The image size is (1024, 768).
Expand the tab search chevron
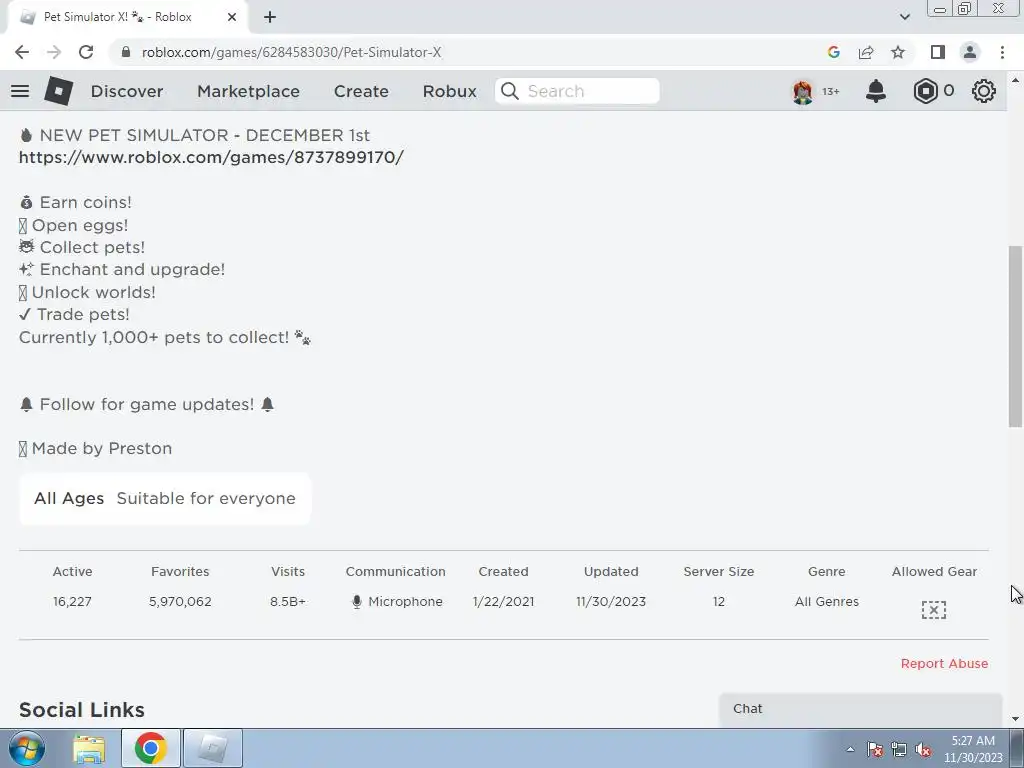(x=904, y=17)
